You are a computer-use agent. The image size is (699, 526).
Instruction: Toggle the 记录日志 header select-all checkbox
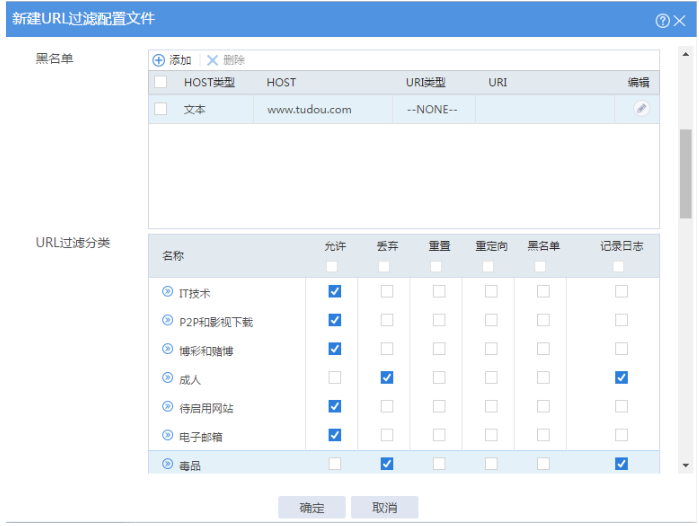pos(618,267)
